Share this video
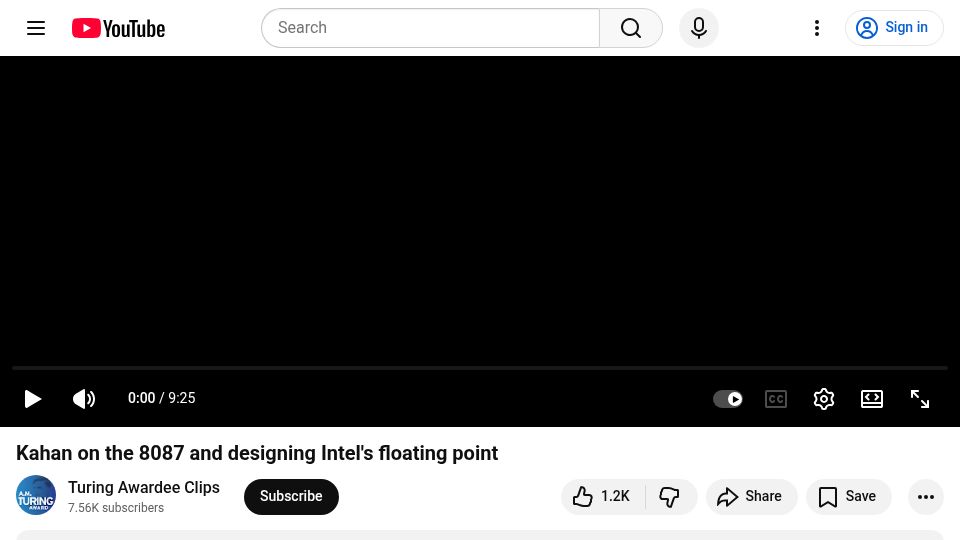The height and width of the screenshot is (540, 960). (751, 497)
